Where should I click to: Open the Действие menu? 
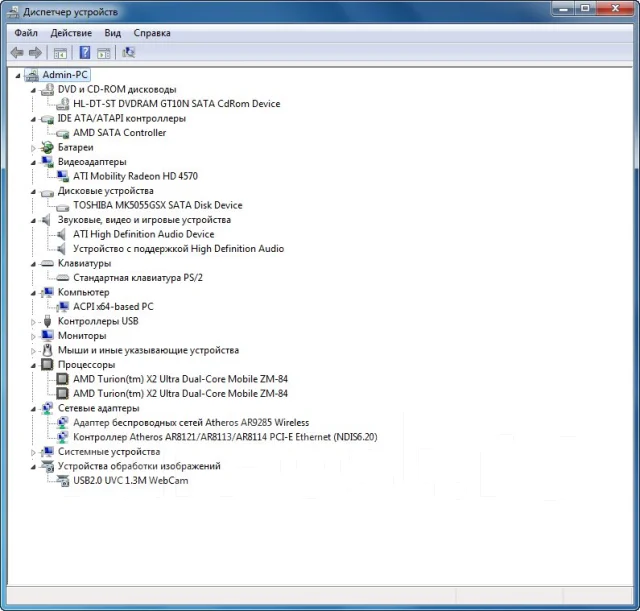tap(71, 33)
